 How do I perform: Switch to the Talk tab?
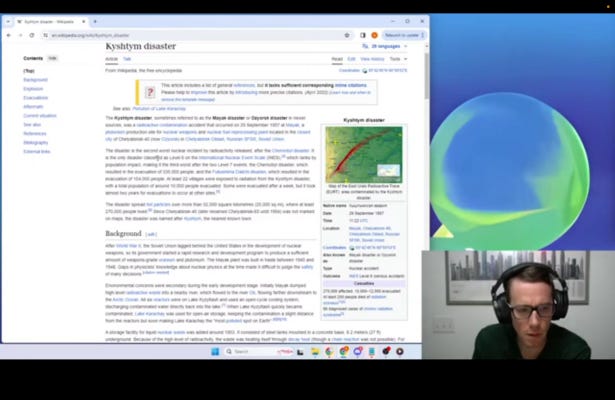pos(127,59)
